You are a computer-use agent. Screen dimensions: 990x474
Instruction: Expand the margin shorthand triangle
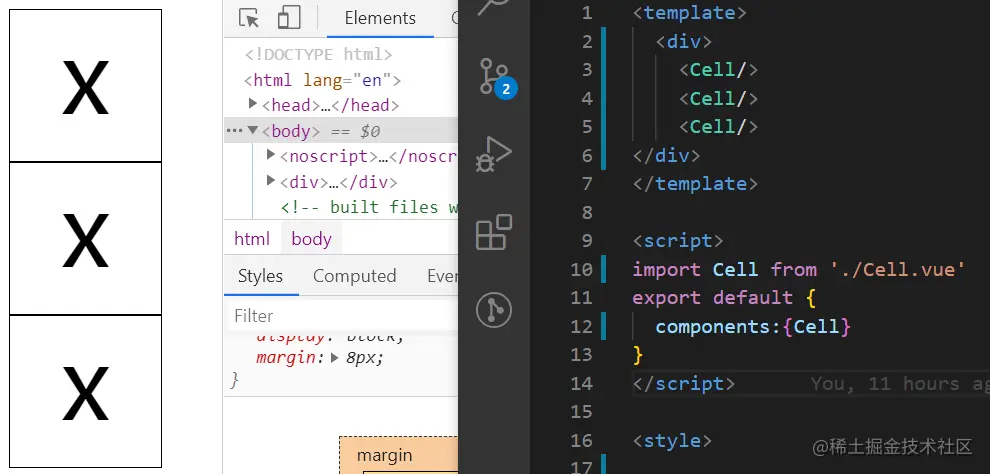coord(337,358)
